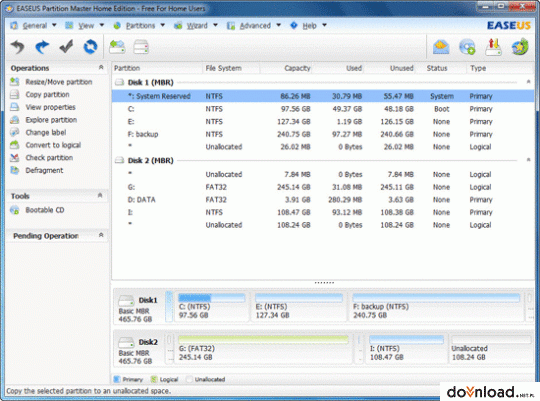Click the Copy partition icon in Operations

[14, 94]
